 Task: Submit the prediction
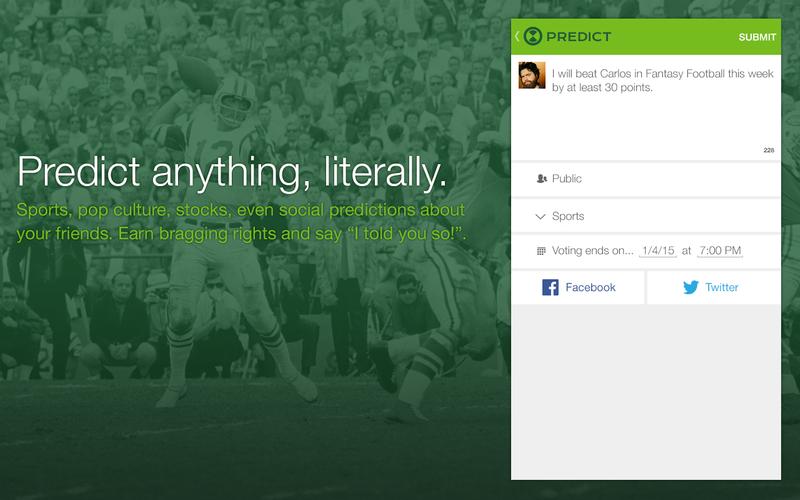coord(757,37)
